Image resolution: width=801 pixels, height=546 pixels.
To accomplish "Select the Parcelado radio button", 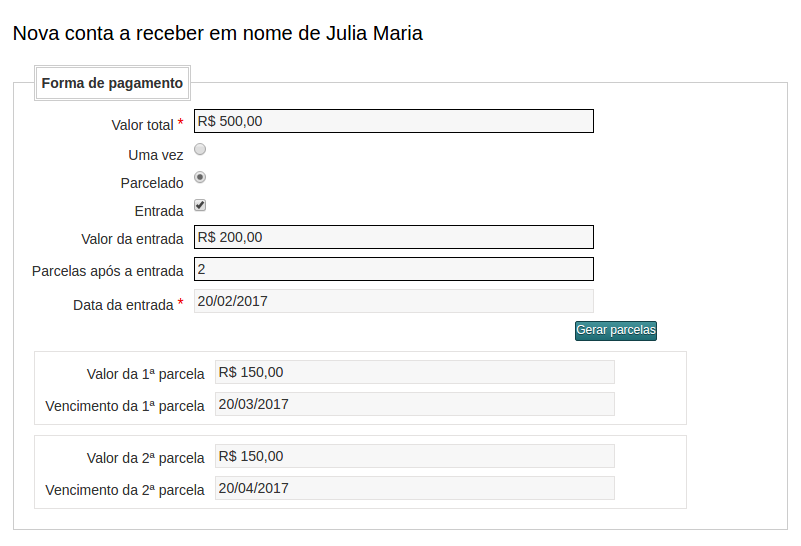I will click(200, 177).
